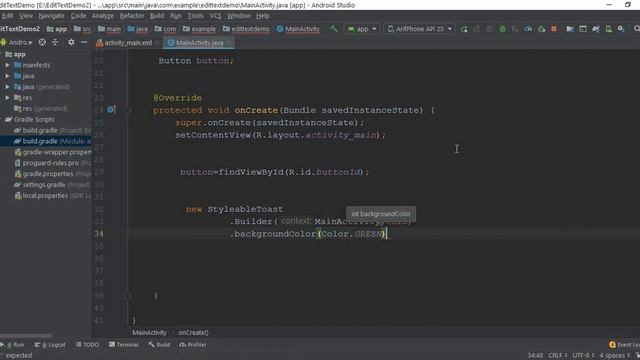Open the ArifPhone API 25 device dropdown
640x360 pixels.
[420, 29]
